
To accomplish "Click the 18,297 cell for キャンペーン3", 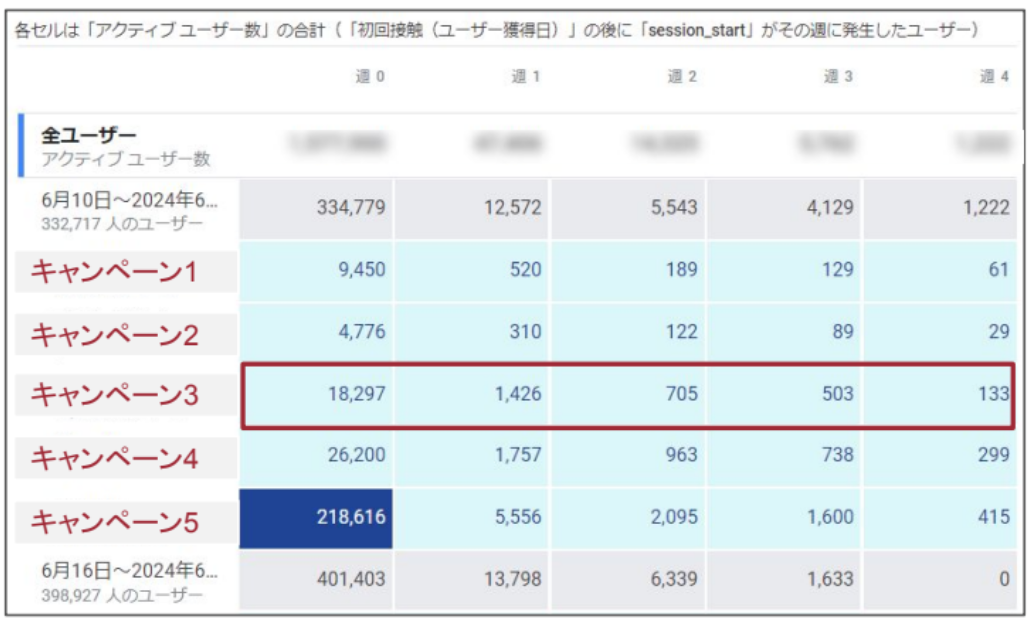I will [316, 394].
